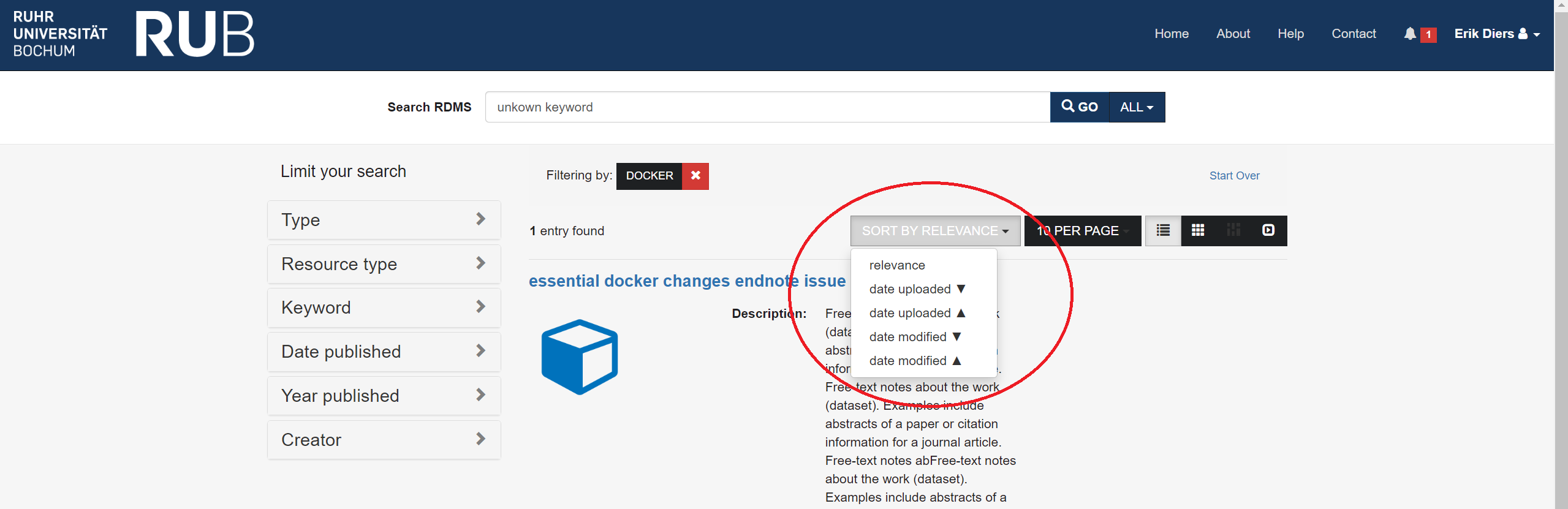Expand the Resource type facet
The image size is (1568, 509).
384,264
